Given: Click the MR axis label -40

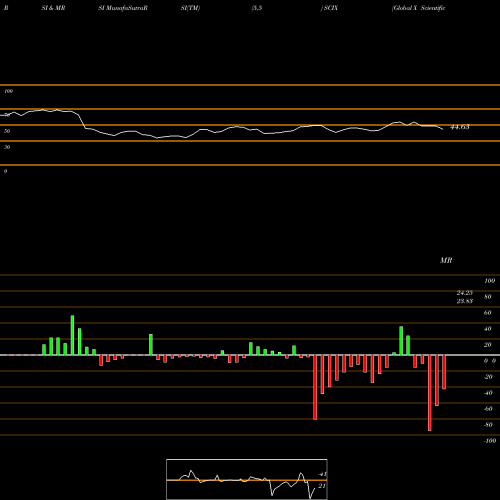Looking at the screenshot, I should pyautogui.click(x=488, y=393).
